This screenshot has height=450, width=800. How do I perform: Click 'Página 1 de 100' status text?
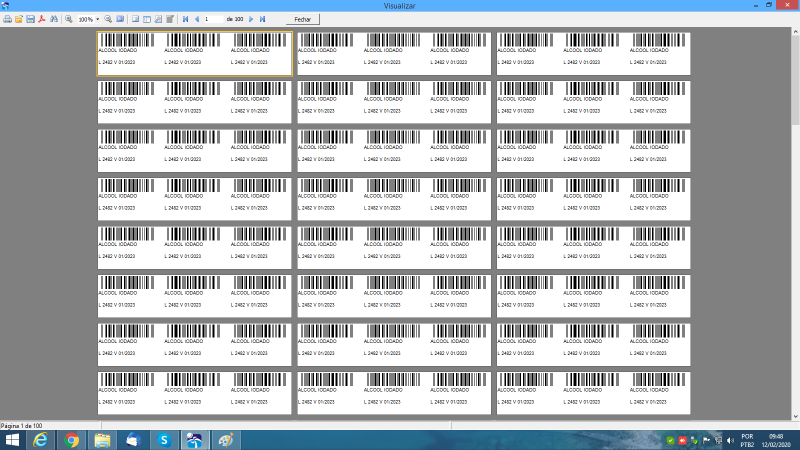(21, 426)
